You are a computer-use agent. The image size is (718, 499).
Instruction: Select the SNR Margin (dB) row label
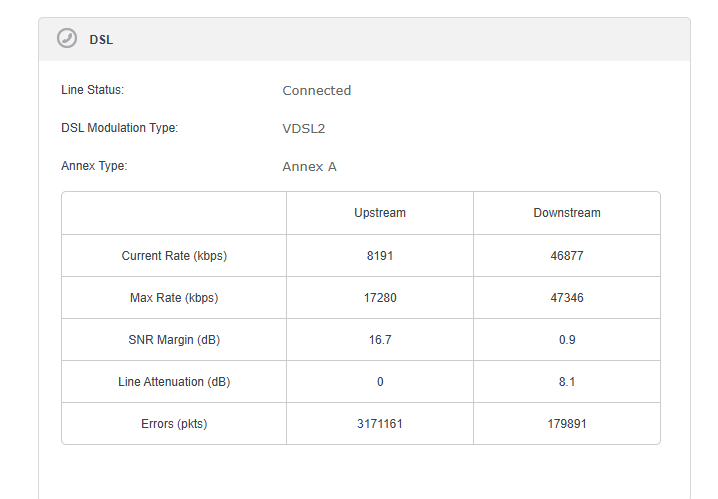pyautogui.click(x=174, y=340)
